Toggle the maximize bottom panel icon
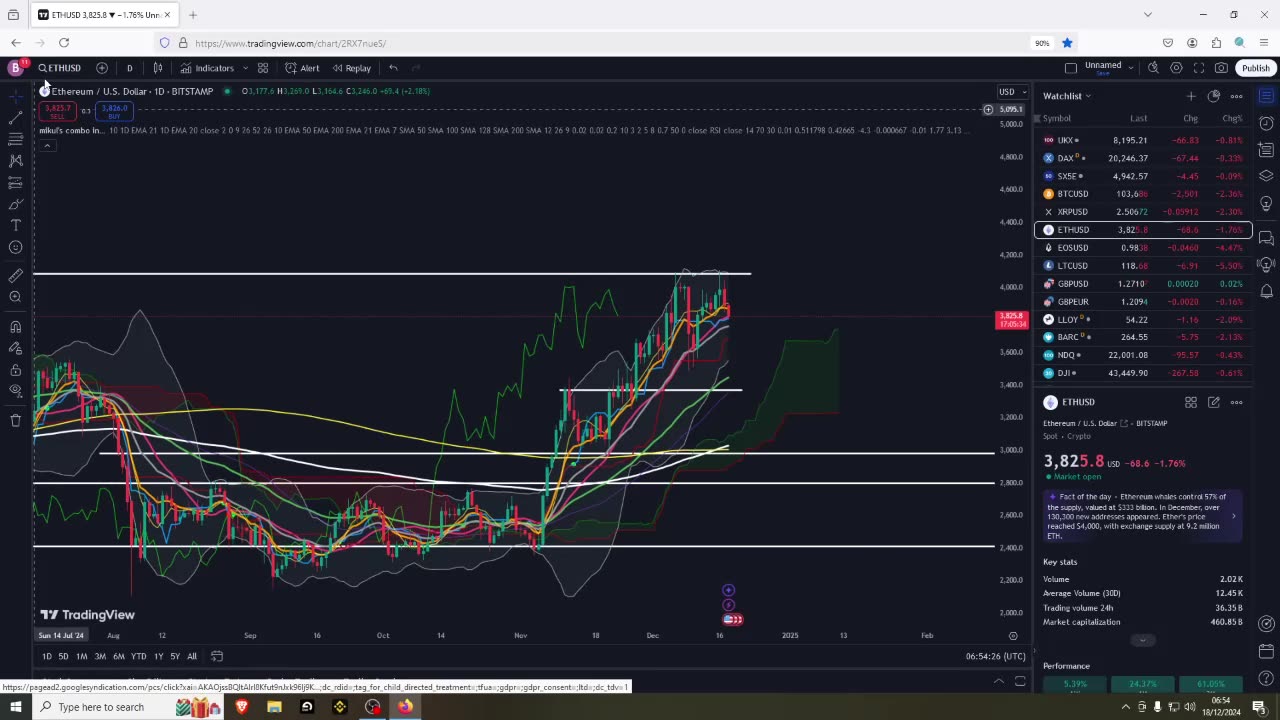1280x720 pixels. [x=1020, y=682]
